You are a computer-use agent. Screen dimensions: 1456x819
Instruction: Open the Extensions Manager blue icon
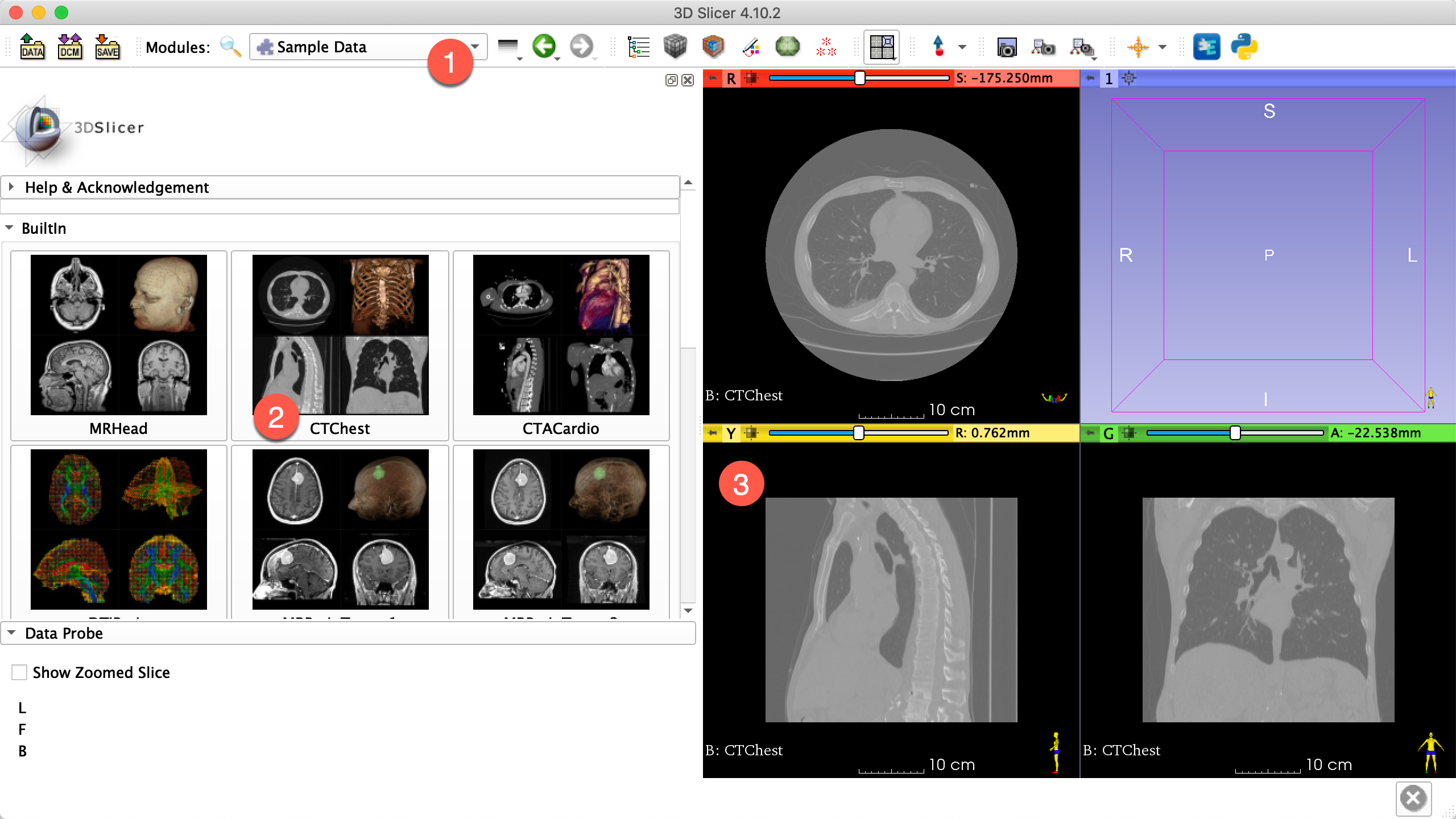pos(1206,47)
